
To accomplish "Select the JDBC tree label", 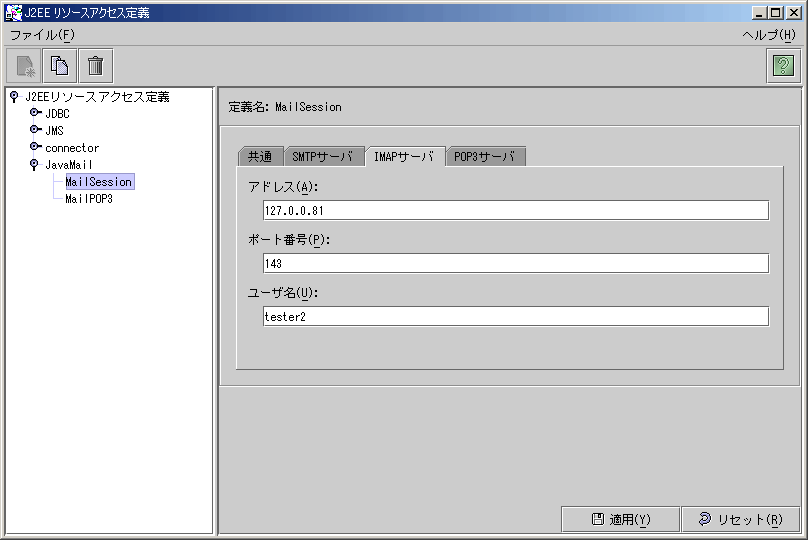I will (57, 113).
